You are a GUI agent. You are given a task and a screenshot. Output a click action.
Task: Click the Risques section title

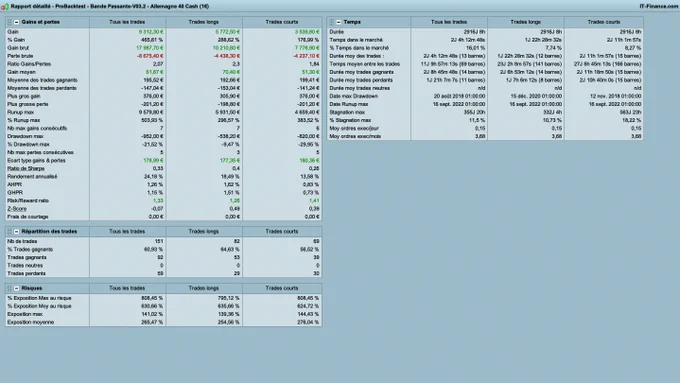pyautogui.click(x=32, y=288)
